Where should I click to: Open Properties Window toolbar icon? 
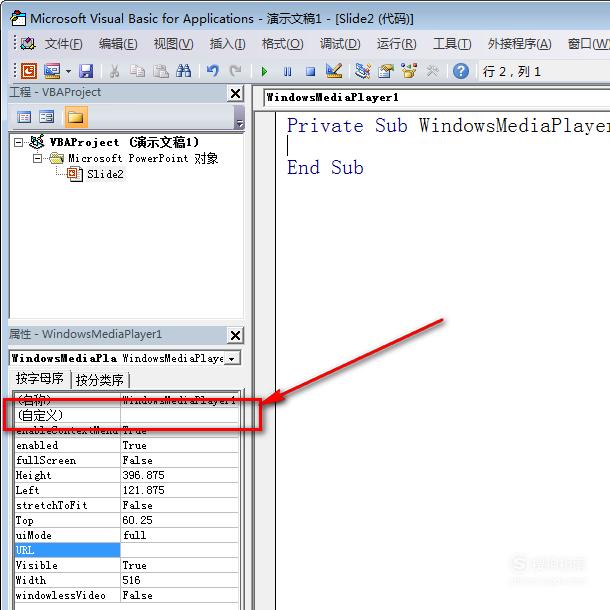click(386, 71)
